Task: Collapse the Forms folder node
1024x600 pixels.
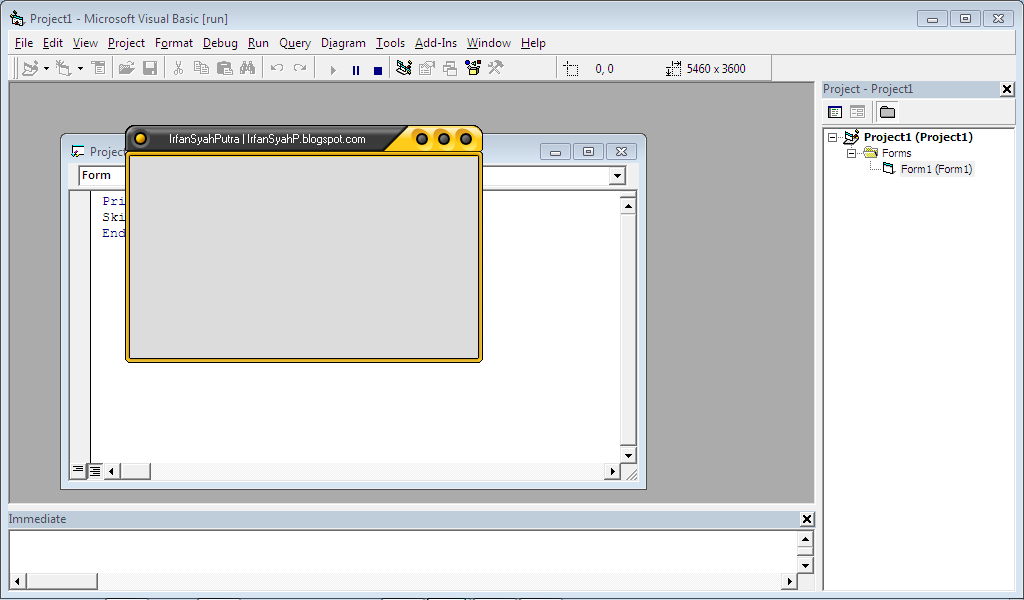Action: click(851, 152)
